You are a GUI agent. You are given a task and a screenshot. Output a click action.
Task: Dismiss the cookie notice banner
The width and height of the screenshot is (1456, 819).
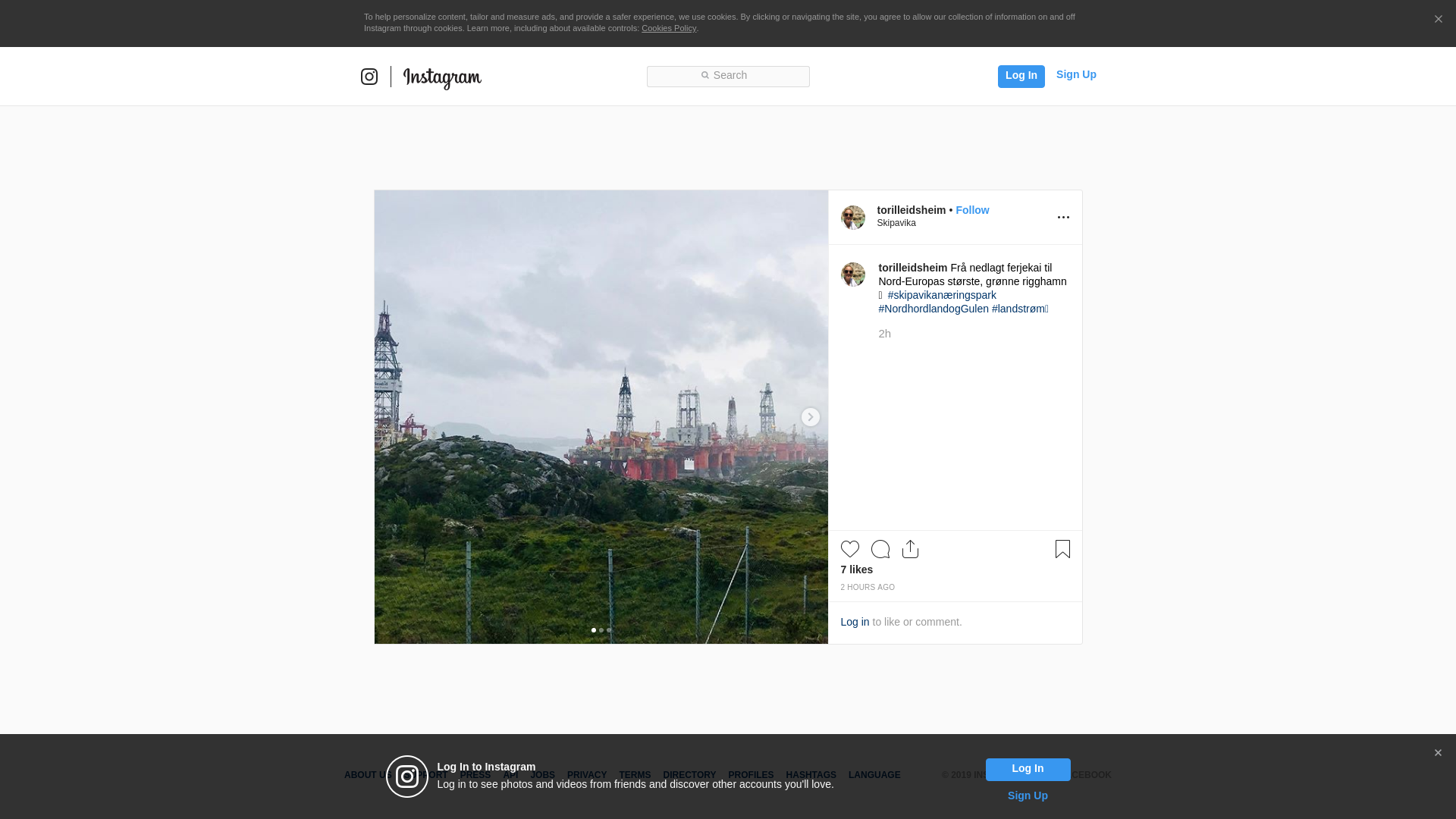[x=1438, y=19]
